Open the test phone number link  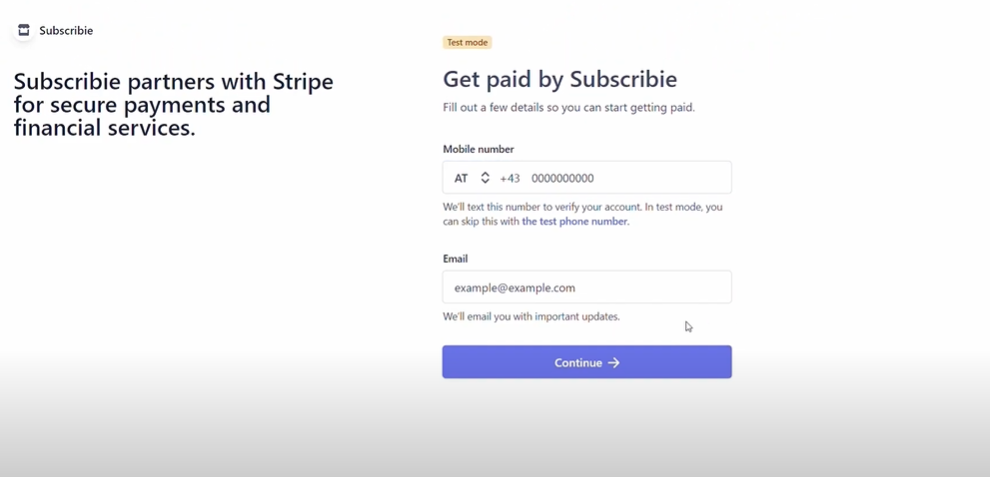point(575,222)
